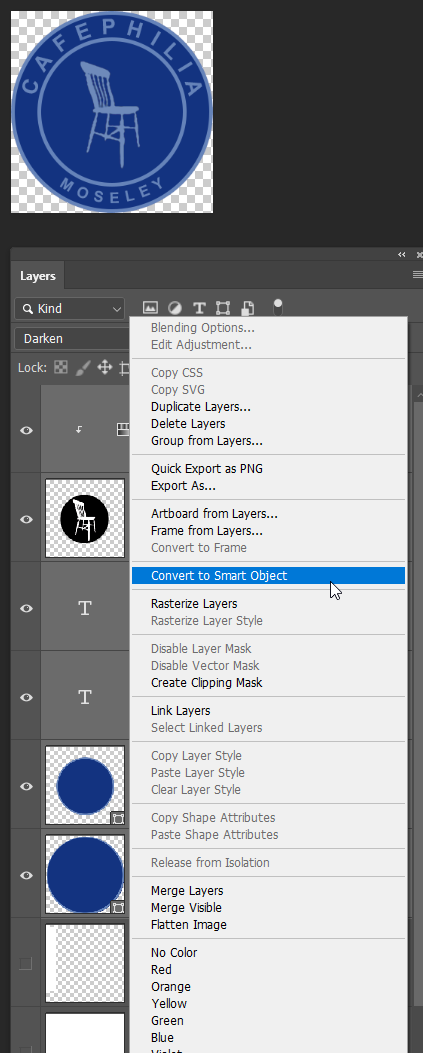Open Export As dialog

point(183,486)
